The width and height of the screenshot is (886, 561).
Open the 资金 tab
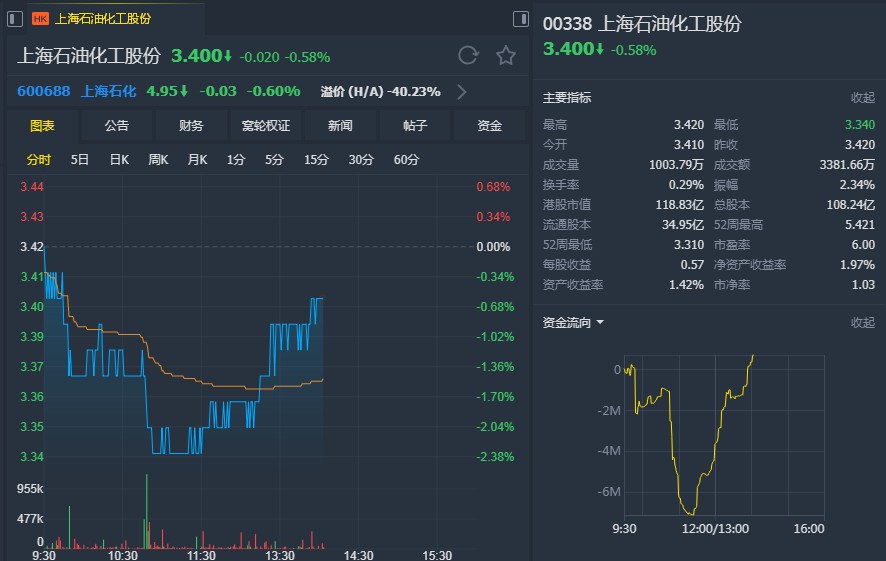(489, 125)
